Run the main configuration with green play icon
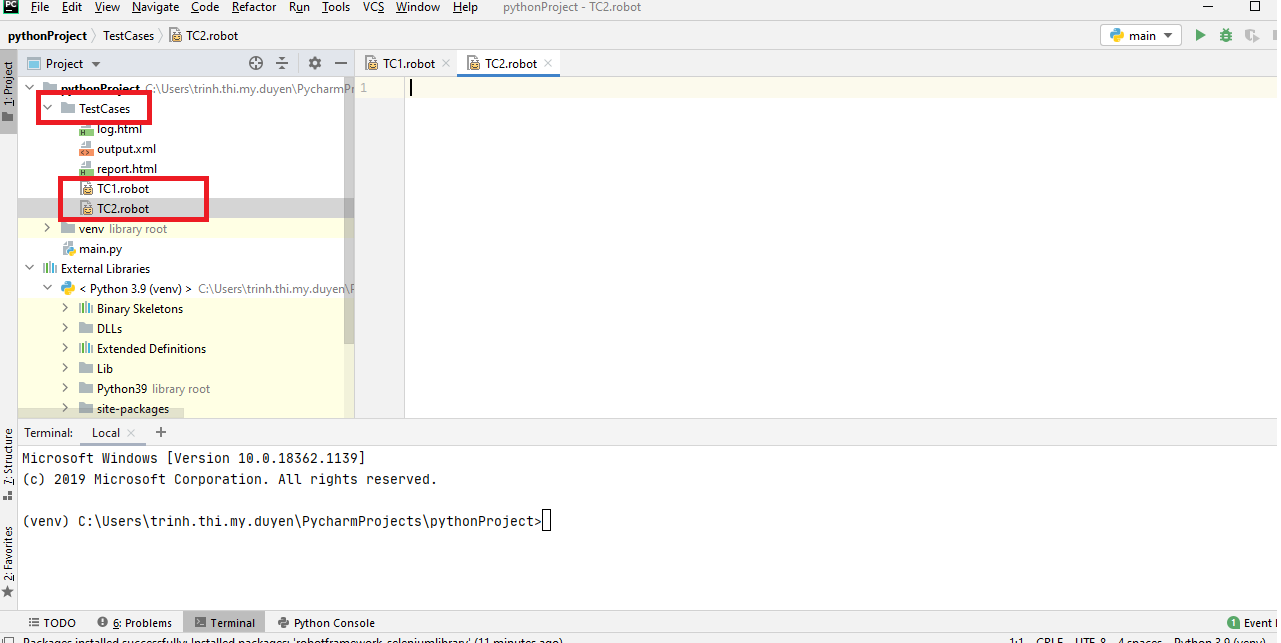 (x=1200, y=35)
